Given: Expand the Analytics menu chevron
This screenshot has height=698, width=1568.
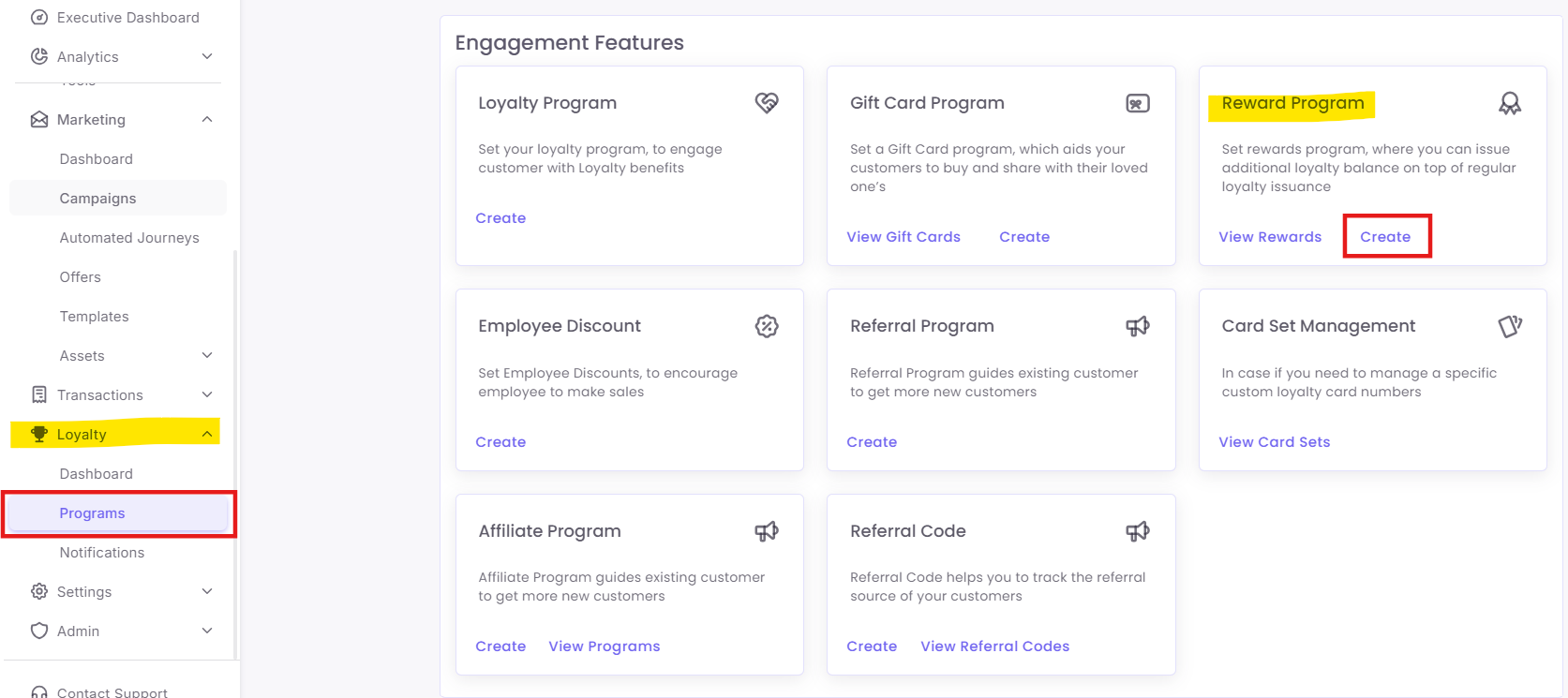Looking at the screenshot, I should [x=207, y=56].
